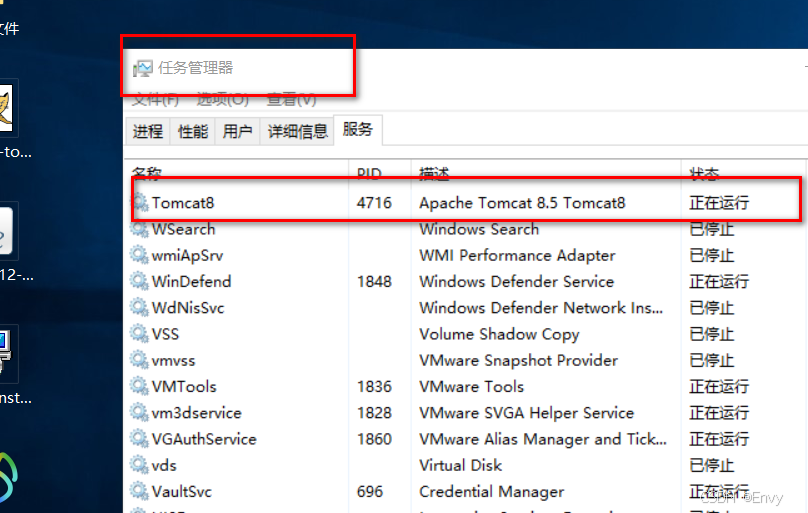Select the vmvss service name
The width and height of the screenshot is (808, 513).
tap(174, 361)
